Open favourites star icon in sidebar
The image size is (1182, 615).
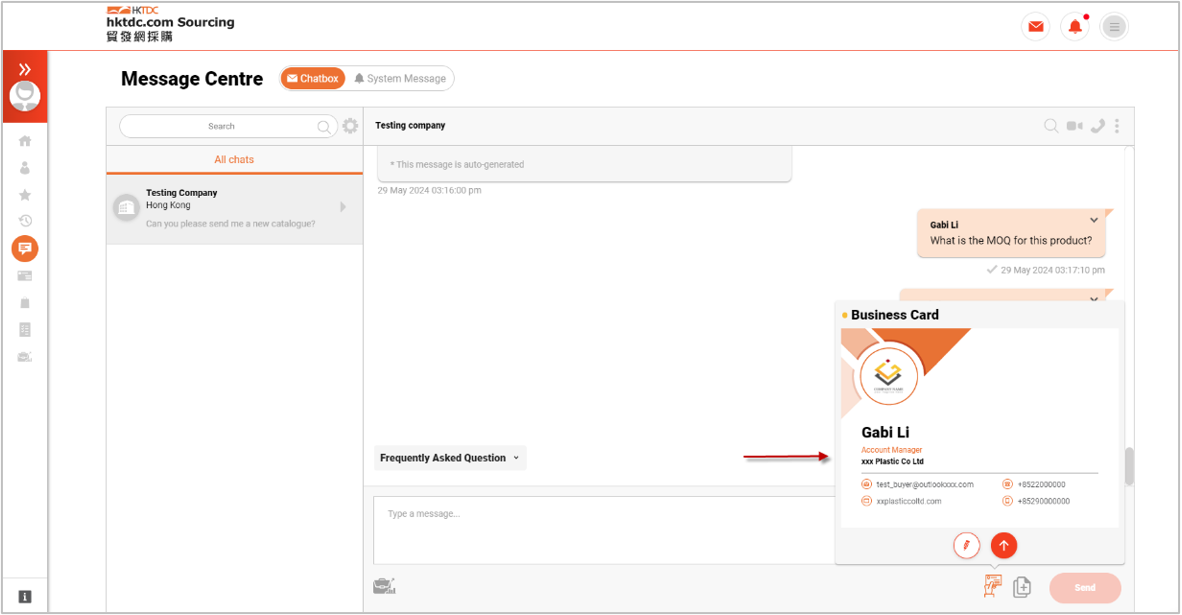[x=25, y=195]
